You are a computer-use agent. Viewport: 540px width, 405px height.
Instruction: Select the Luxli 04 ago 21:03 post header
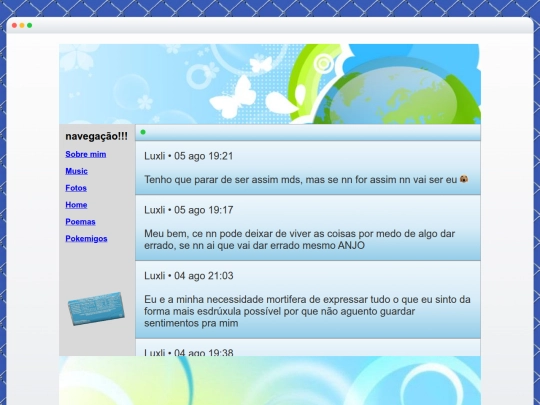point(189,276)
